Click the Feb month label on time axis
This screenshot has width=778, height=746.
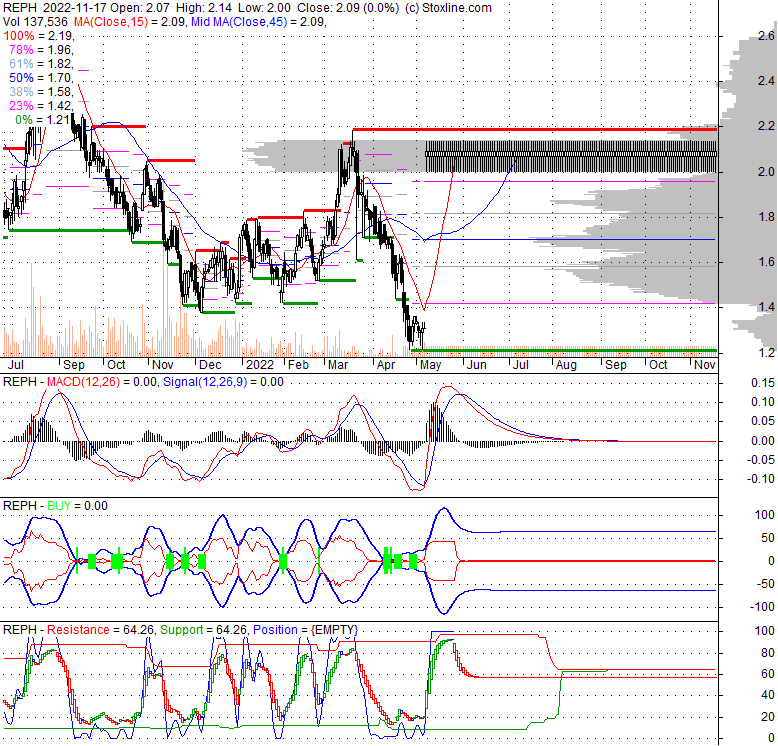coord(299,365)
